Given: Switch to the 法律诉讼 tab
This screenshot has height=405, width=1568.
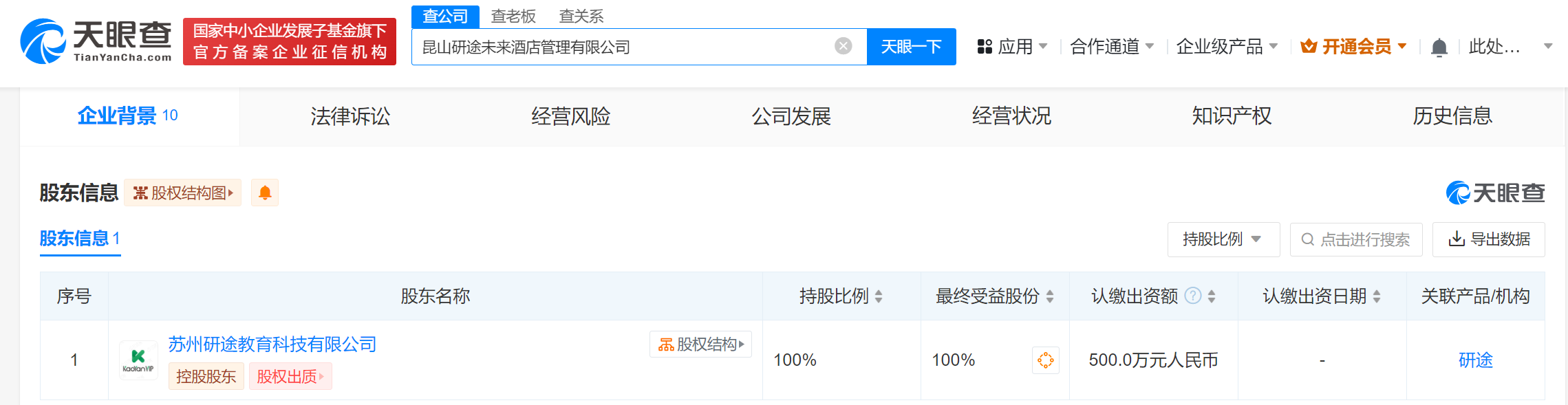Looking at the screenshot, I should click(x=350, y=116).
